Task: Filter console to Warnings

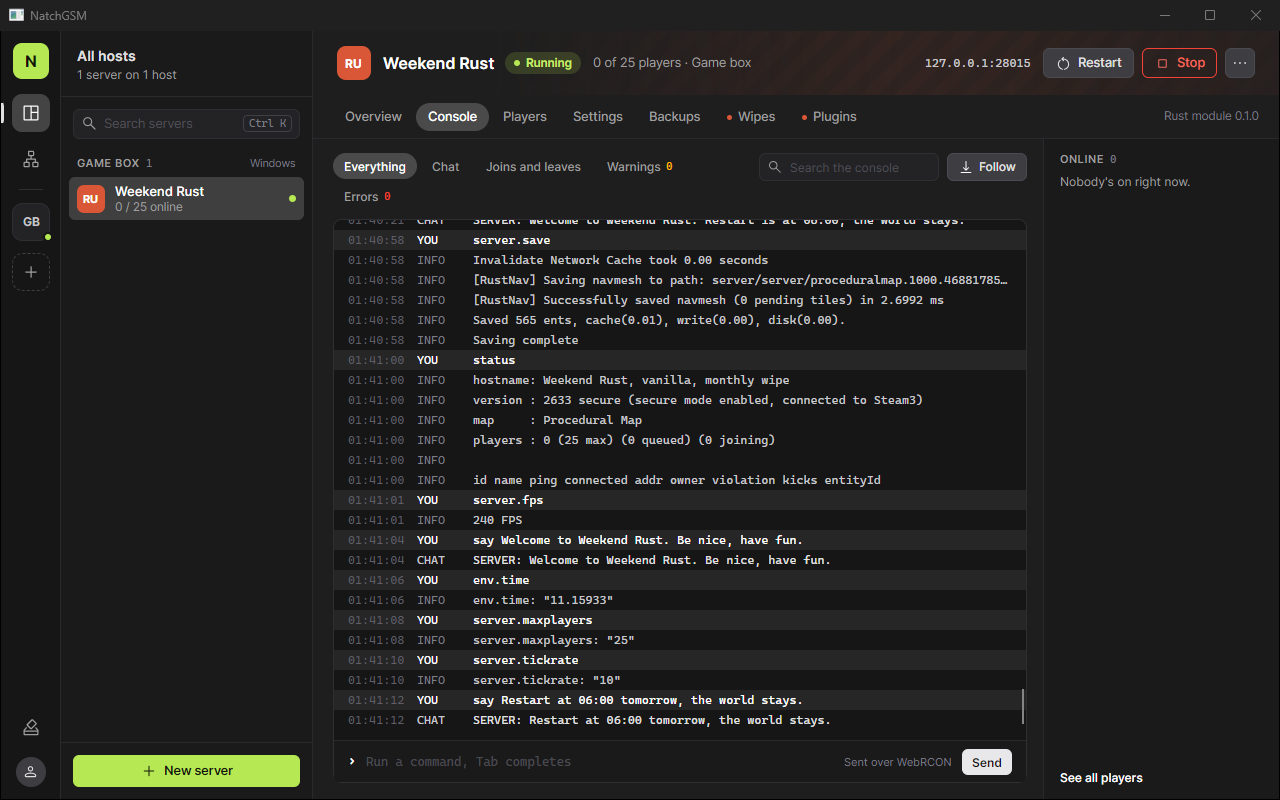Action: [639, 167]
